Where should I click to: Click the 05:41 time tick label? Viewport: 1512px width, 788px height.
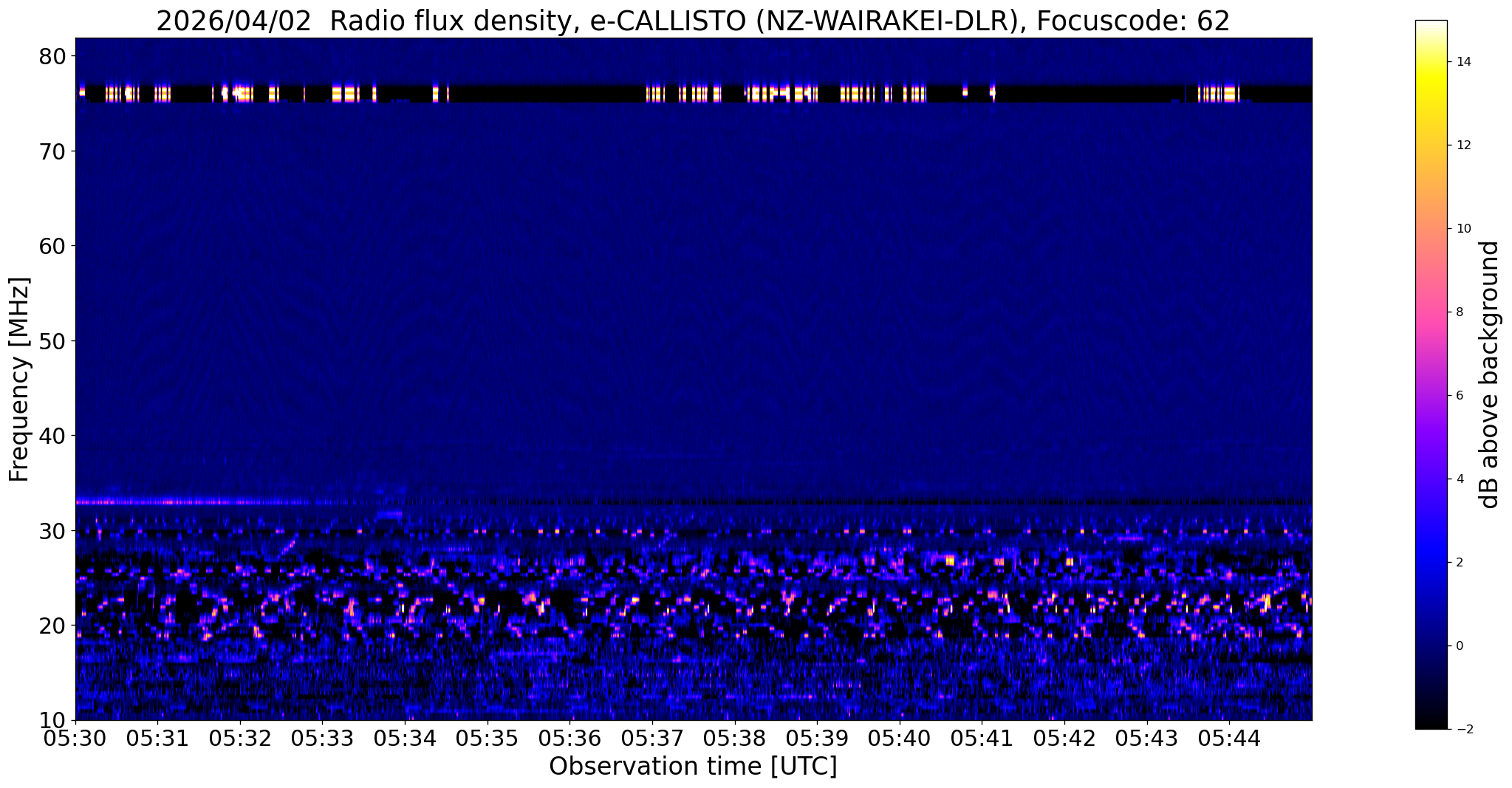(982, 739)
